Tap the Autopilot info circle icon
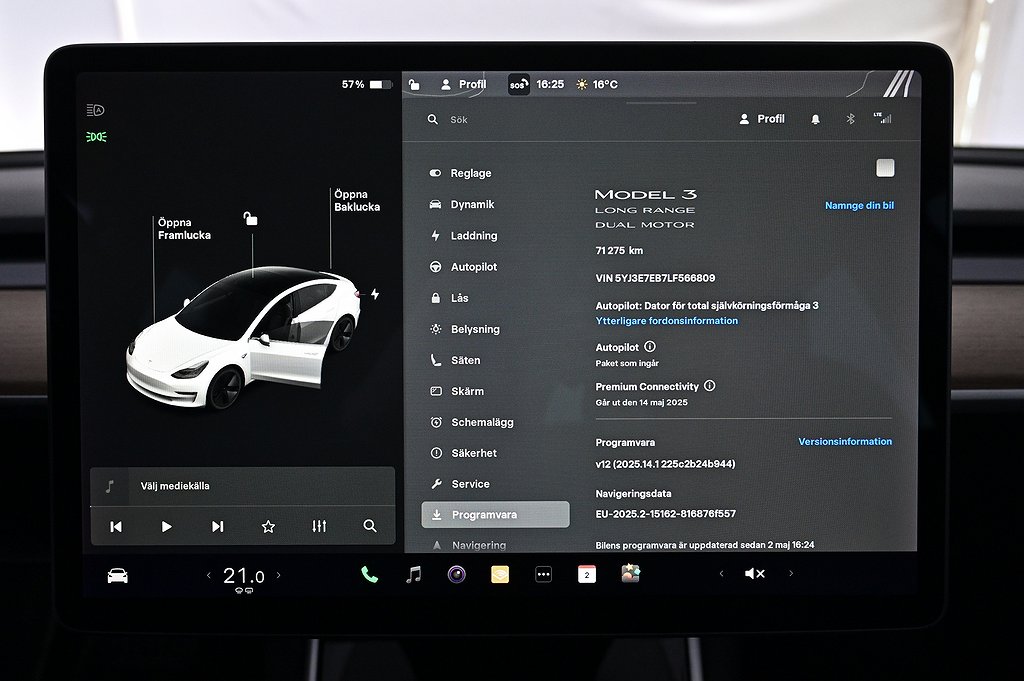Image resolution: width=1024 pixels, height=681 pixels. pyautogui.click(x=650, y=347)
